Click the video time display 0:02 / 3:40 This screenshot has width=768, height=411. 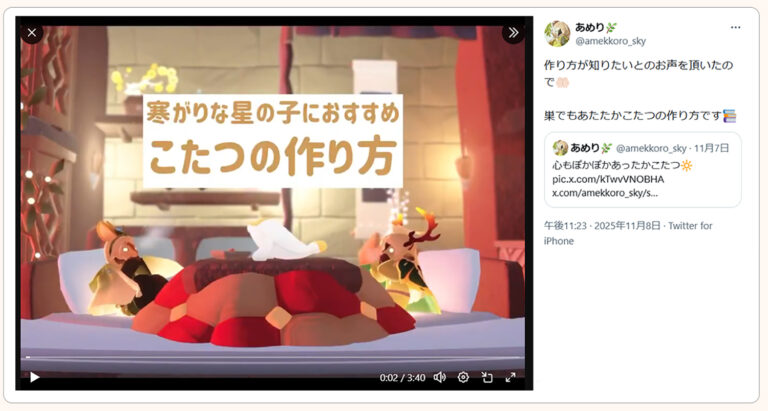coord(402,378)
